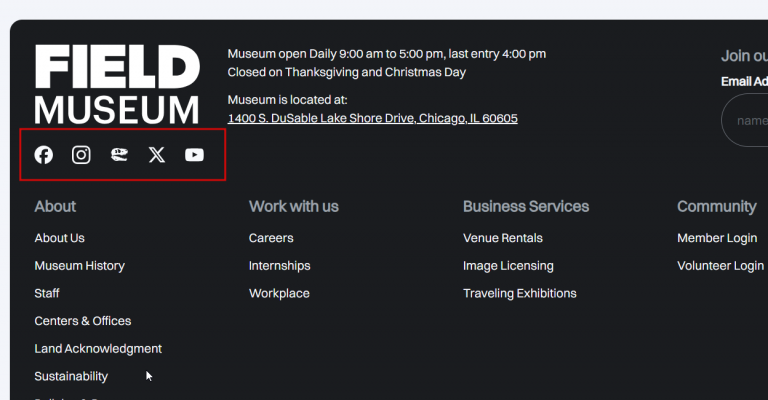Select the Image Licensing link
Viewport: 768px width, 400px height.
click(x=508, y=266)
